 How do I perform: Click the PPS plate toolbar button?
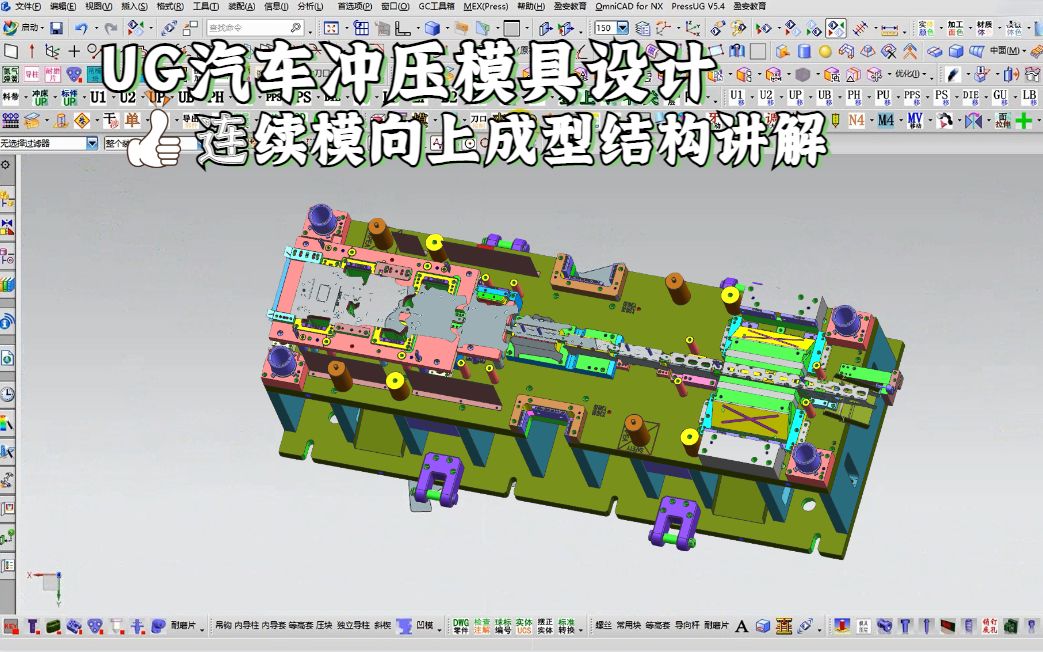[912, 97]
